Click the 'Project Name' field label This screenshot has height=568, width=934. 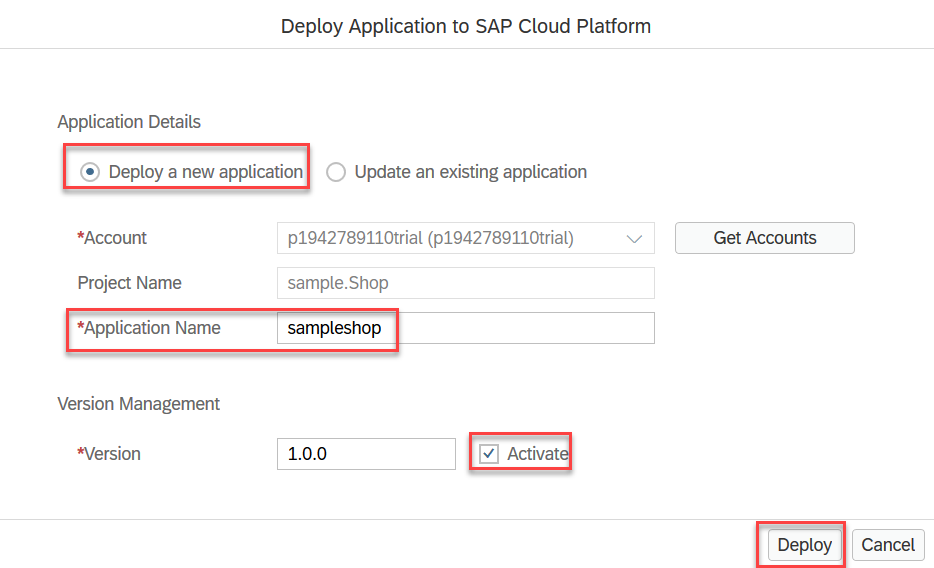129,283
